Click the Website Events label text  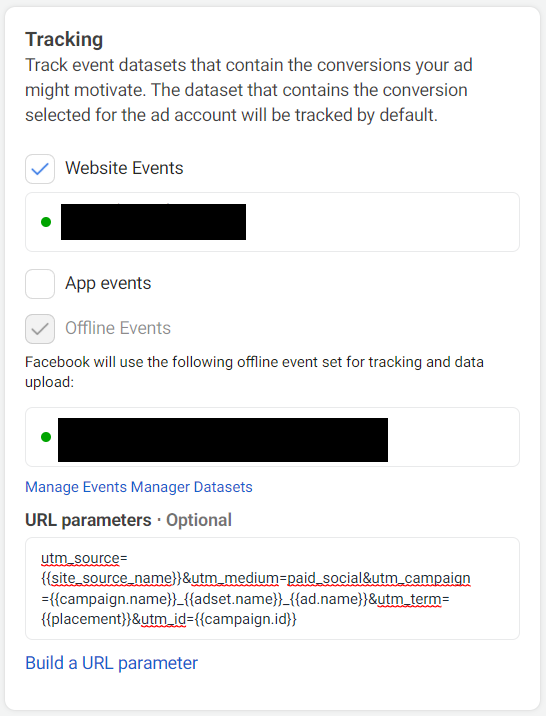pos(124,168)
